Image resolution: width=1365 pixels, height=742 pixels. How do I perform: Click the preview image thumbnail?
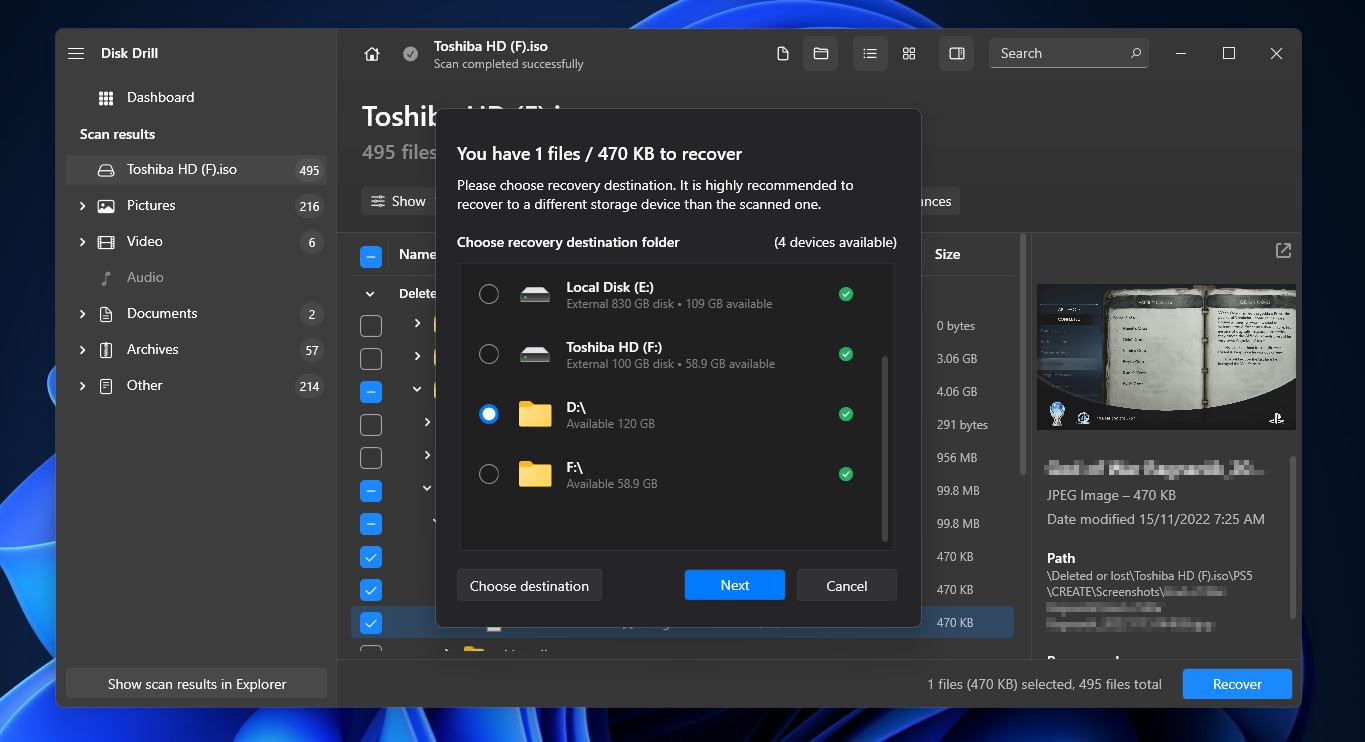[1166, 357]
